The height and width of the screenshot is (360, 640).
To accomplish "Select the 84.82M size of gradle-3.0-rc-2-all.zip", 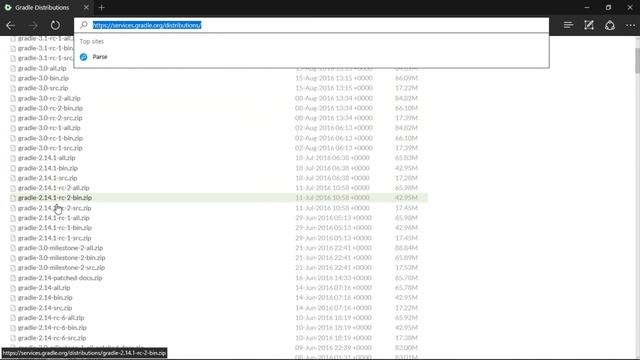I will point(406,98).
